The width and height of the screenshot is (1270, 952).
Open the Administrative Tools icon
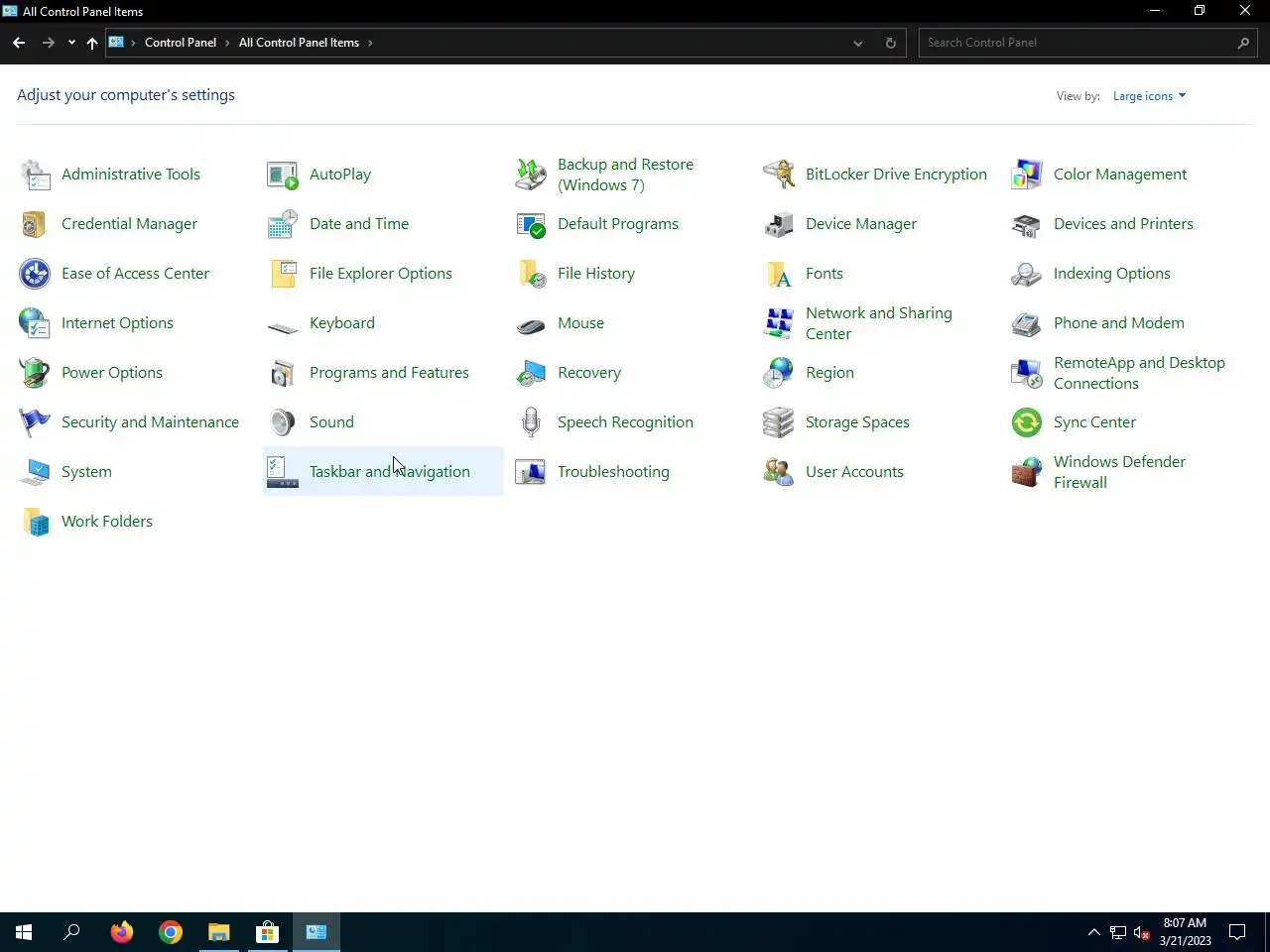coord(35,175)
